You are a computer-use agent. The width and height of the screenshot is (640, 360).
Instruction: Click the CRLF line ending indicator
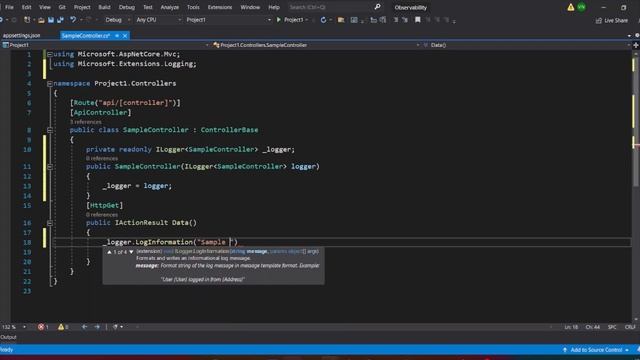tap(631, 327)
